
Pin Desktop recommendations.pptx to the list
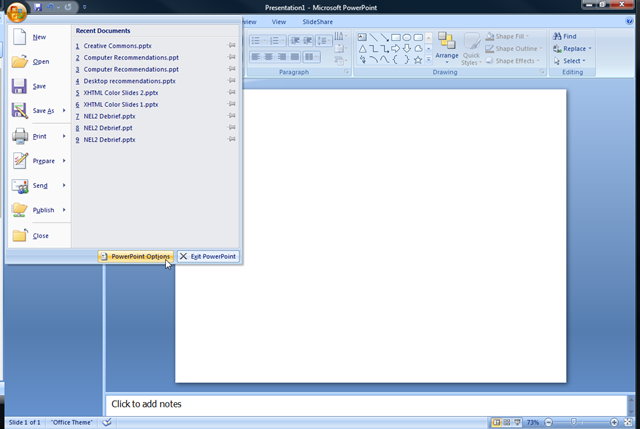click(232, 80)
